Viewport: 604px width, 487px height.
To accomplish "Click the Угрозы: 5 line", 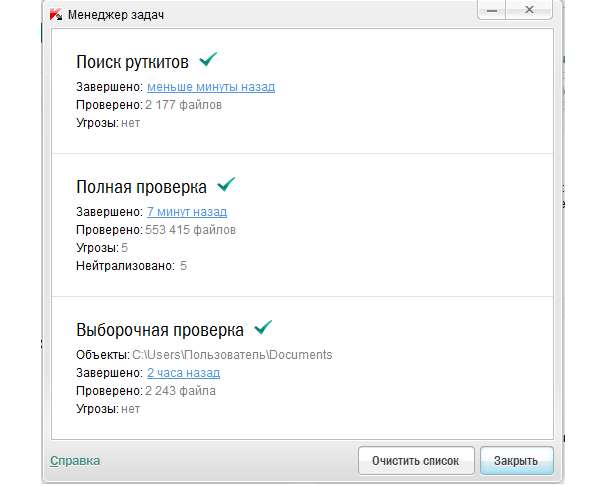I will (x=102, y=248).
